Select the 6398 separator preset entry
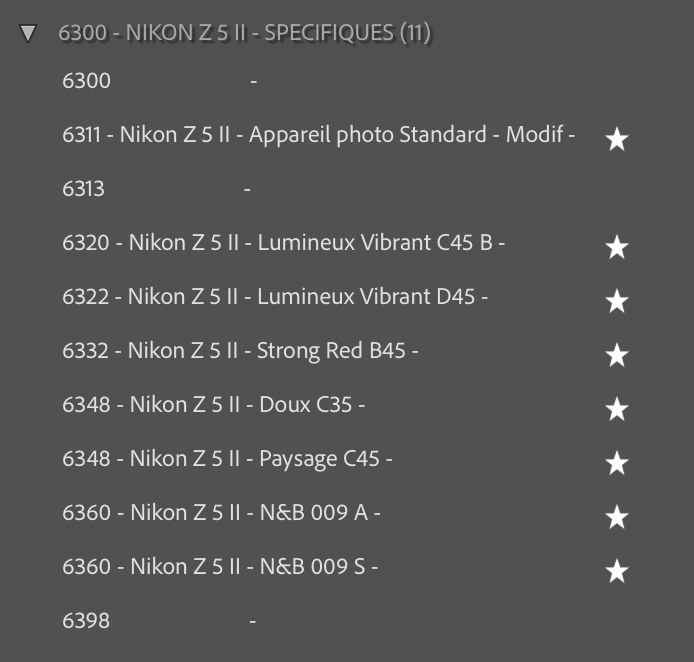Image resolution: width=694 pixels, height=662 pixels. point(87,621)
